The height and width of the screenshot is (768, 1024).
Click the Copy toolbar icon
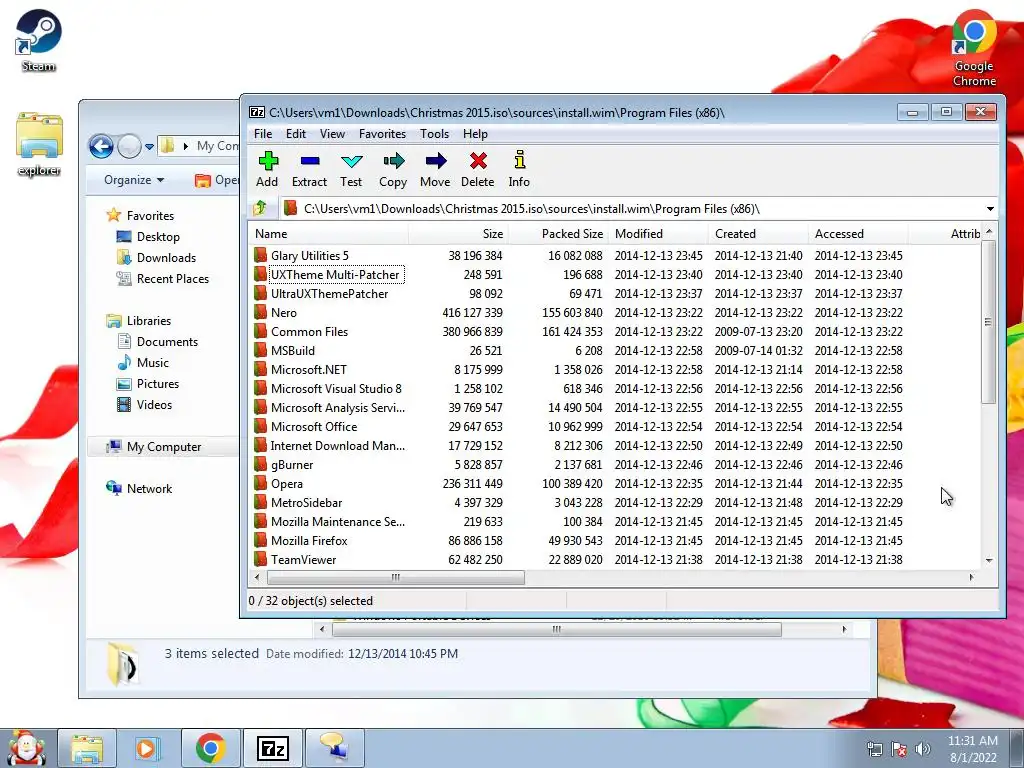click(393, 161)
